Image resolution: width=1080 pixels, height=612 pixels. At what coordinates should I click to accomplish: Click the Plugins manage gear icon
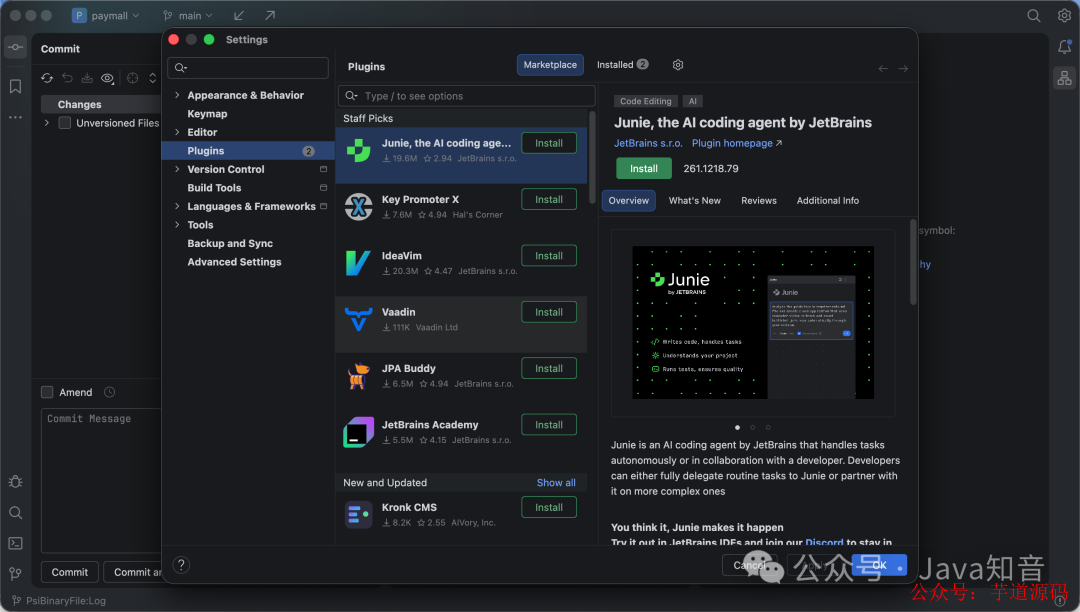point(678,65)
